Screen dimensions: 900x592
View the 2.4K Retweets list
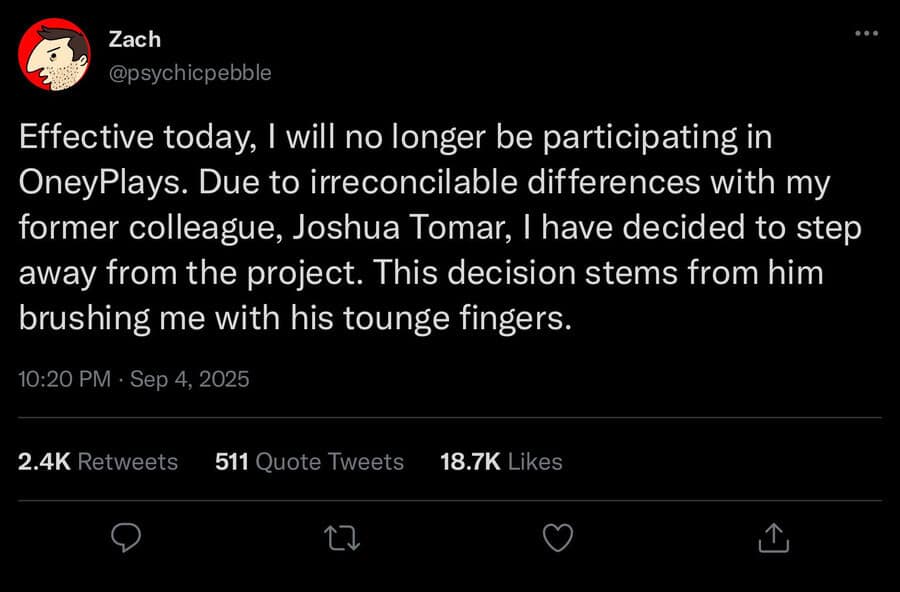pyautogui.click(x=98, y=462)
